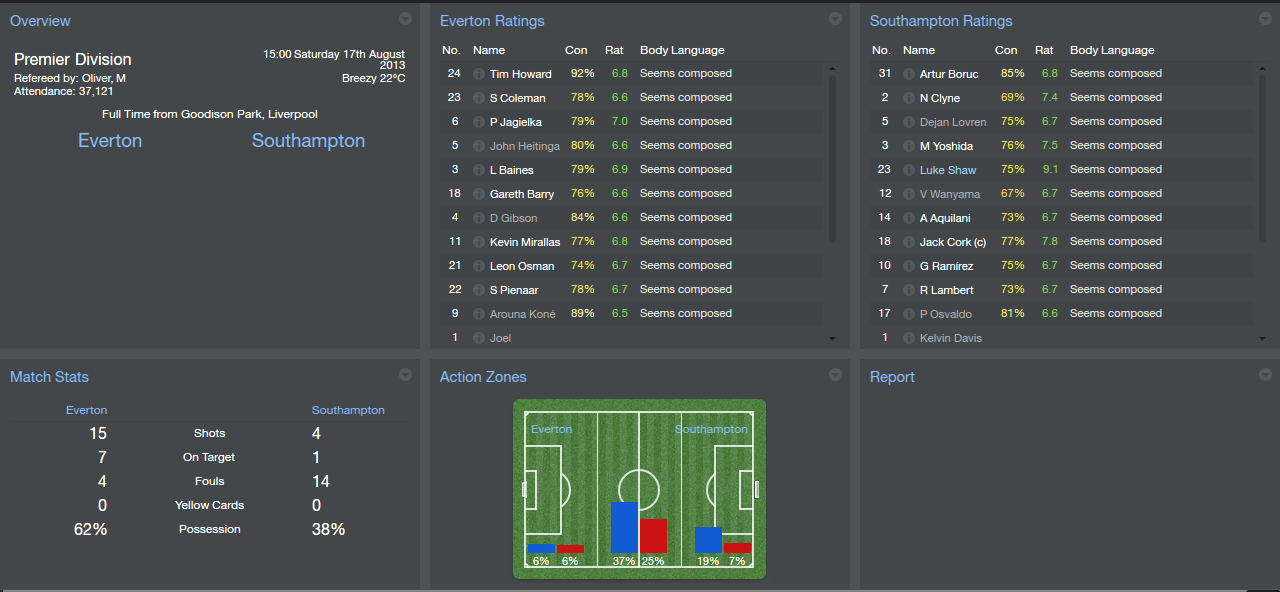
Task: Click info icon next to Kevin Mirallas
Action: [x=478, y=242]
